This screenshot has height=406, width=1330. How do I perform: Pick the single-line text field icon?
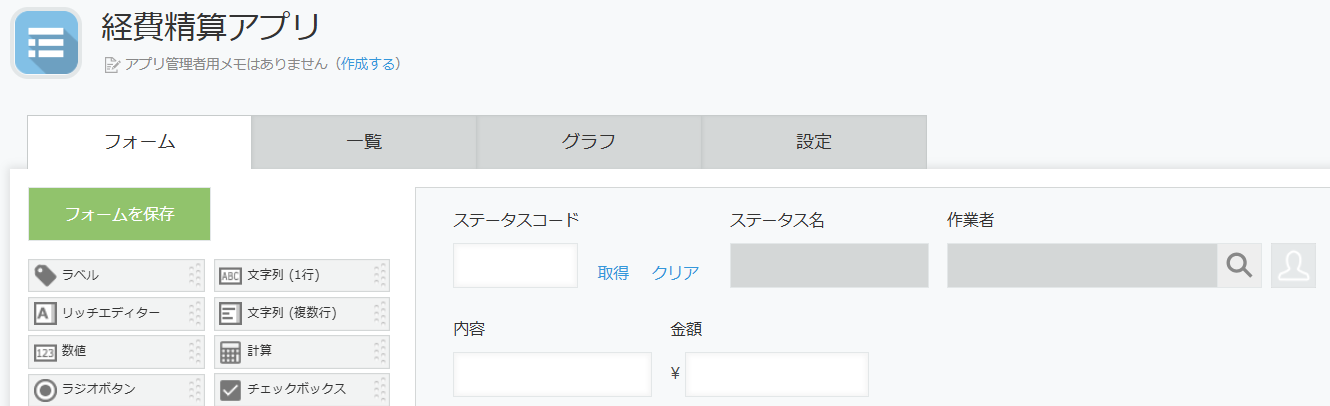click(x=231, y=275)
